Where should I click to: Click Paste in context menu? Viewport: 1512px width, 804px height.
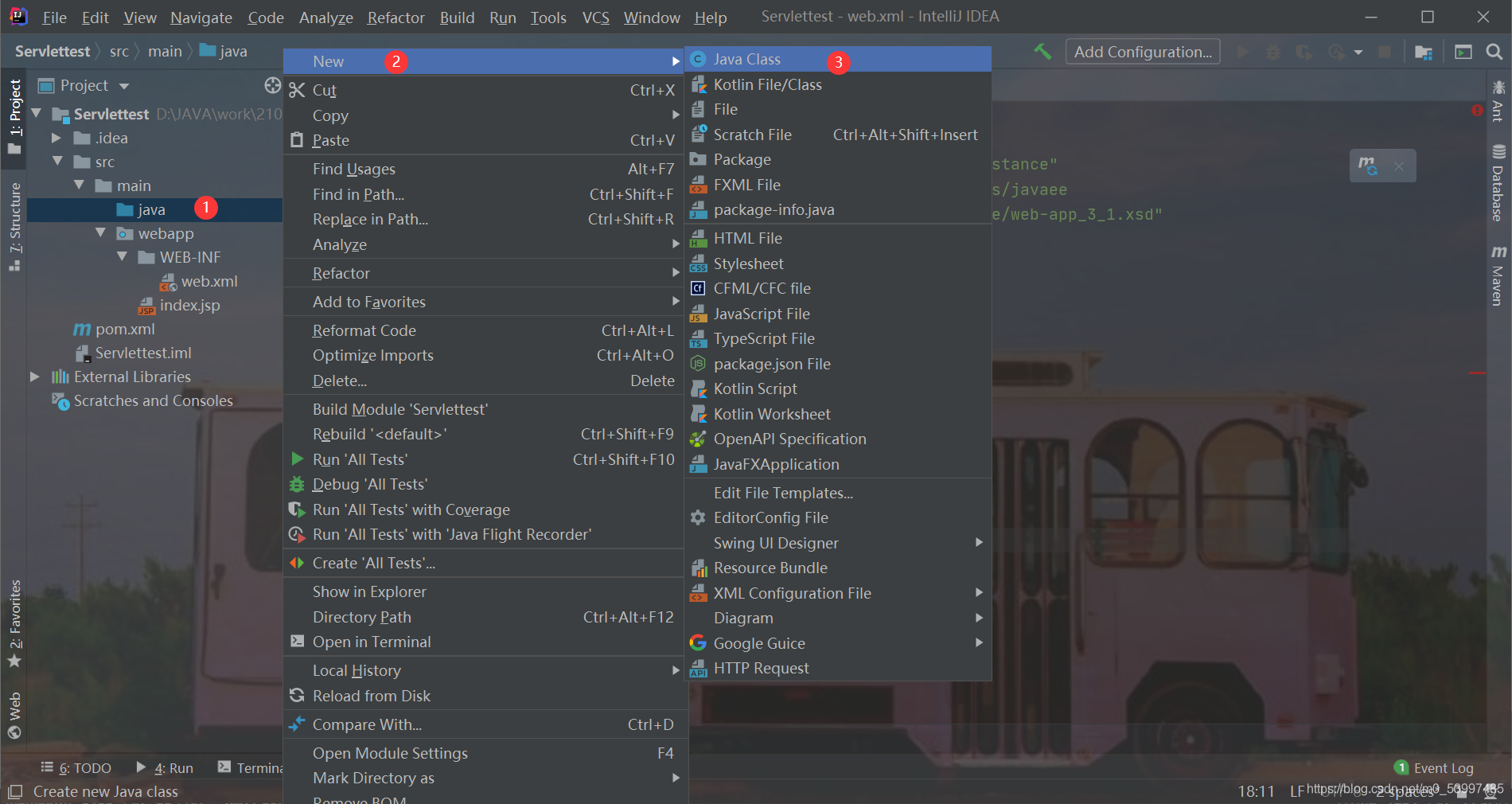pos(484,140)
